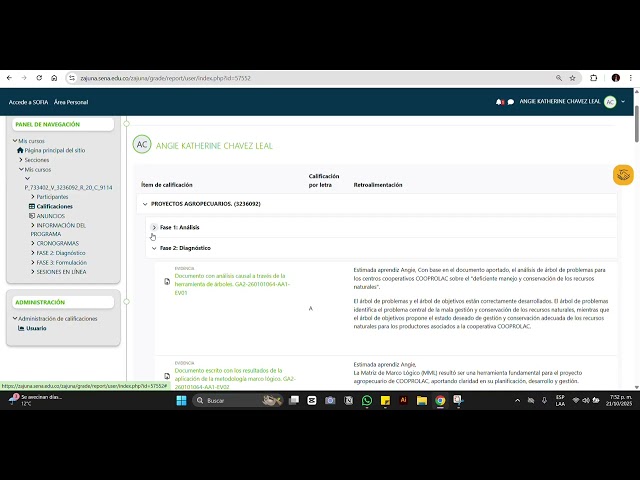This screenshot has width=640, height=480.
Task: Expand Participantes in the navigation tree
Action: 33,197
